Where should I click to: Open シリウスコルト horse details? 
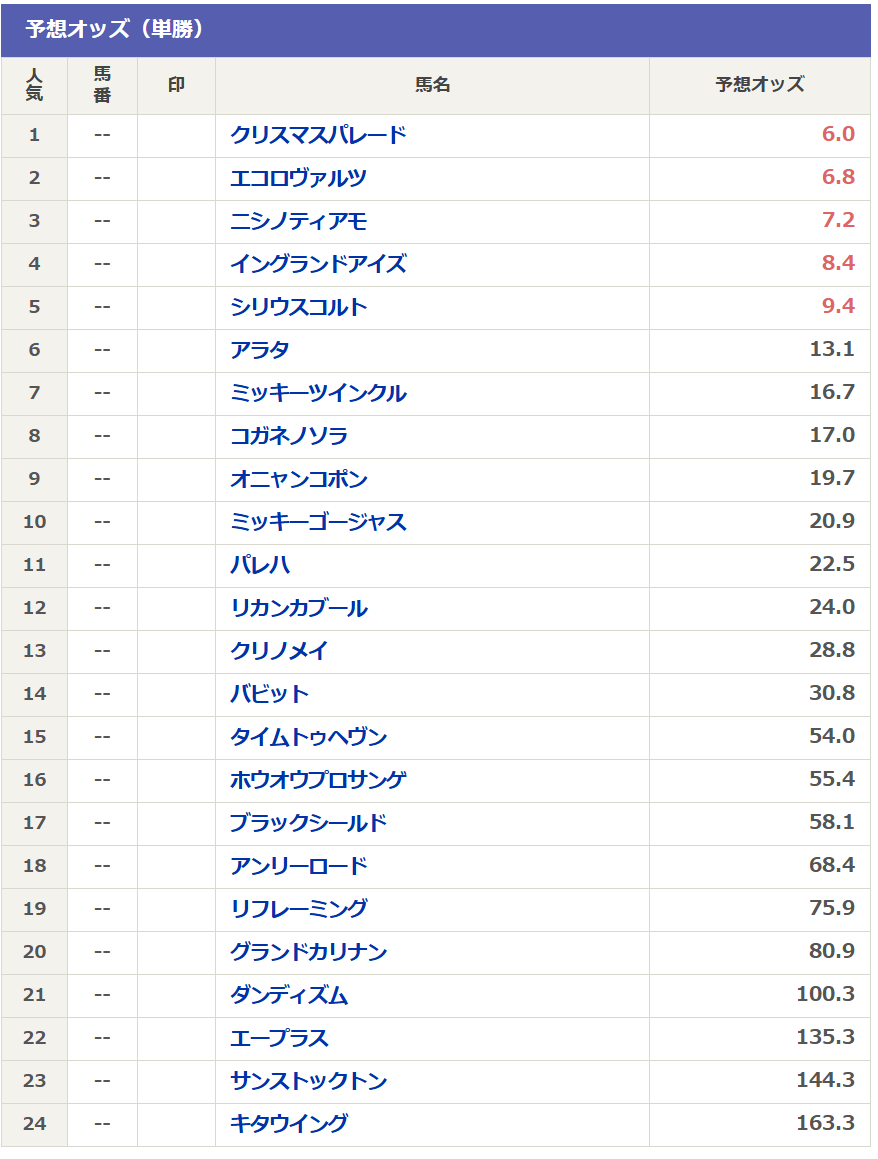coord(298,307)
